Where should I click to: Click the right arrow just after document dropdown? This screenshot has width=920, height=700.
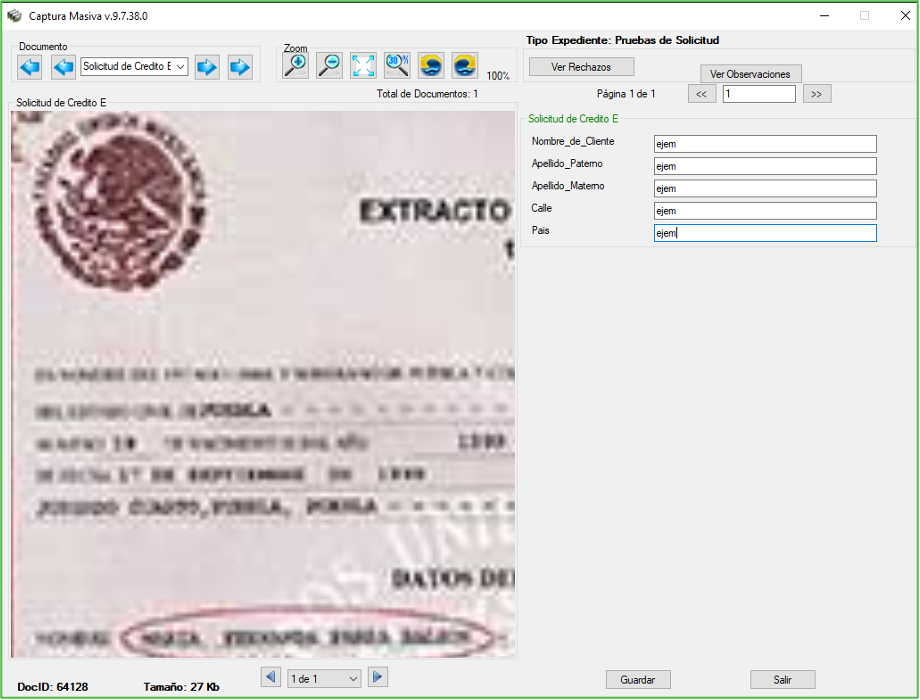206,67
